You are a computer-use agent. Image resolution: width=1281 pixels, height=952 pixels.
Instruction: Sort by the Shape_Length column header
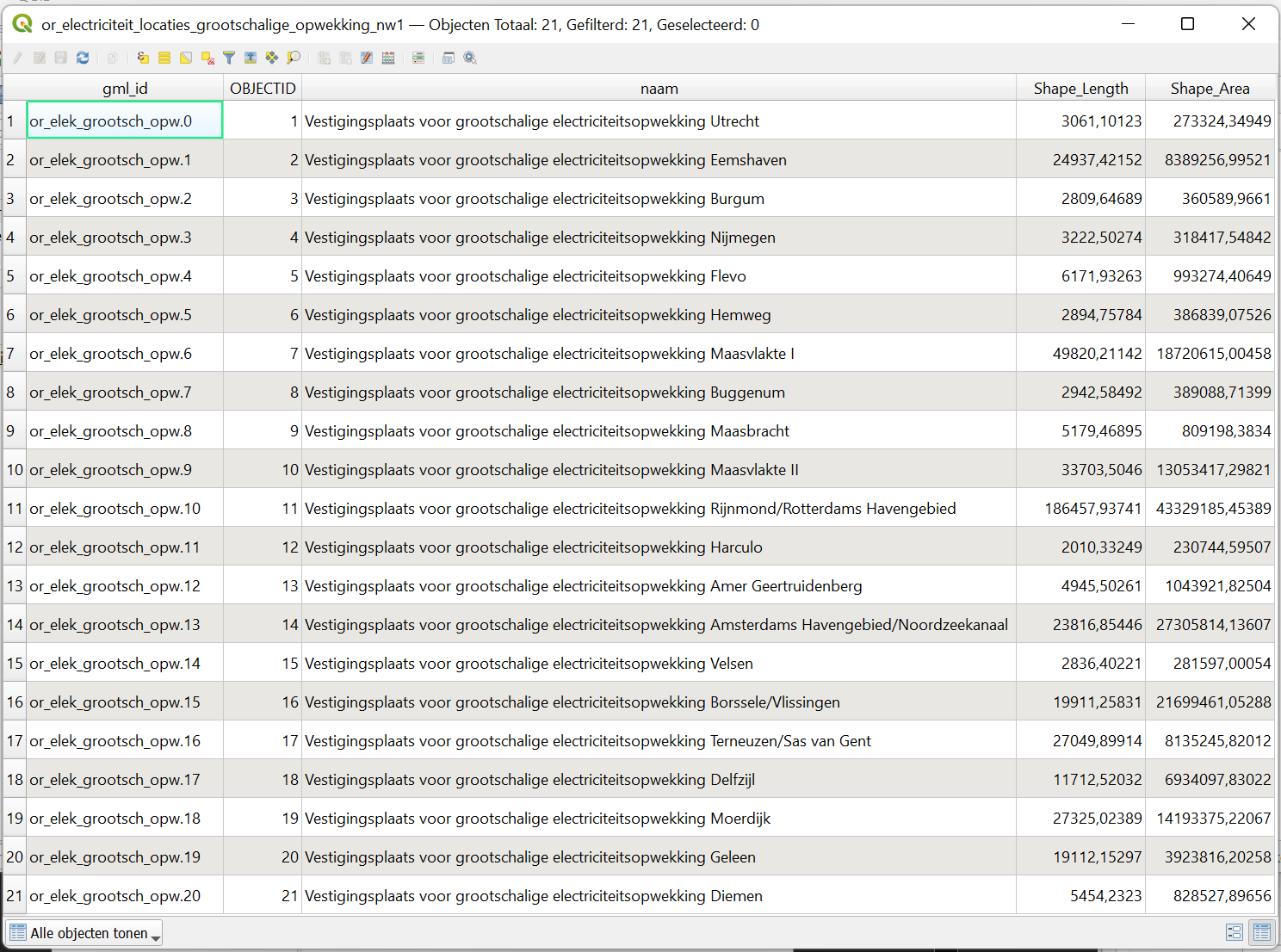(1080, 88)
